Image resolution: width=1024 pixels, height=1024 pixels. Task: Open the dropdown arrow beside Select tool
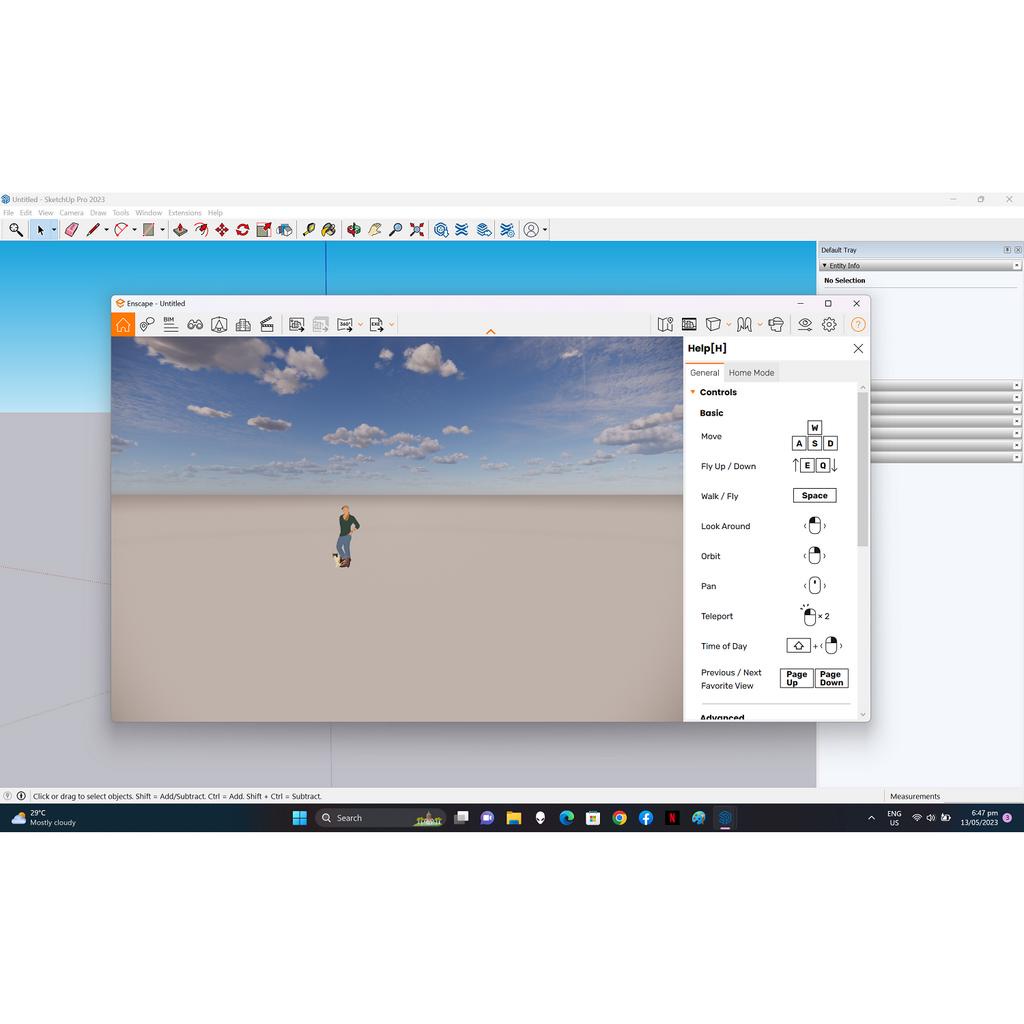click(54, 230)
